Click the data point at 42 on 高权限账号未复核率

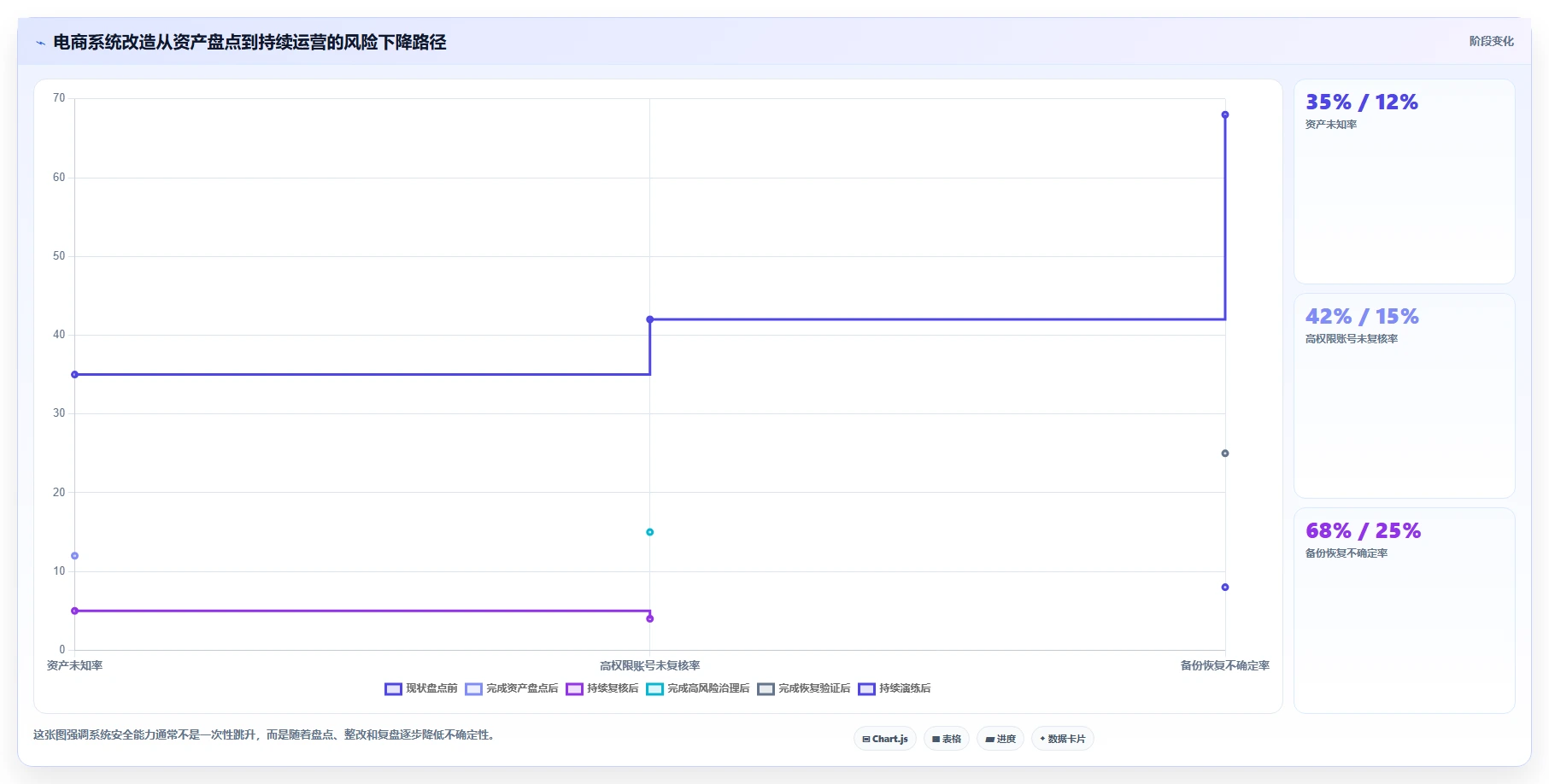point(650,319)
